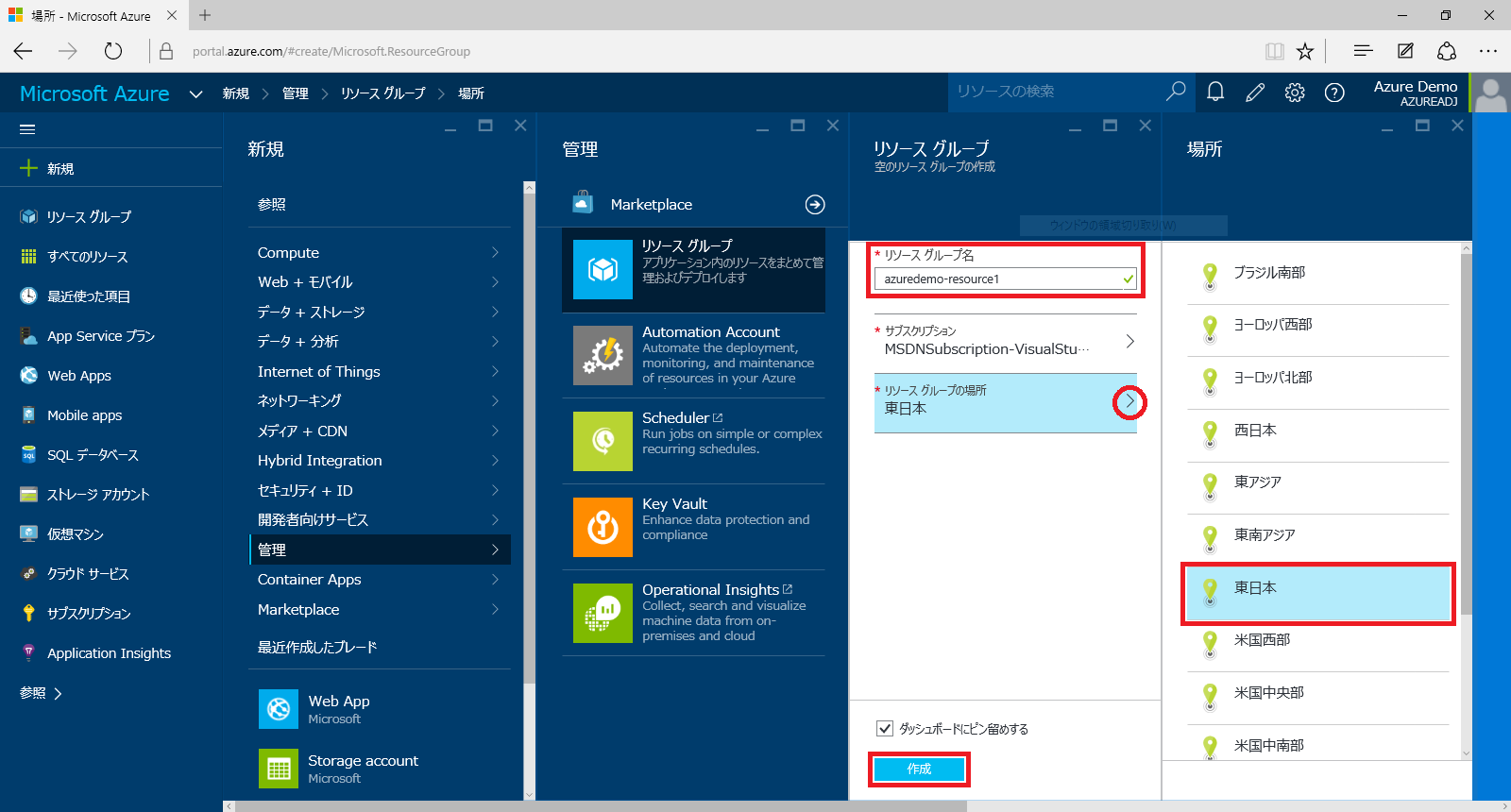Click the browser refresh button
The height and width of the screenshot is (812, 1511).
pos(113,51)
